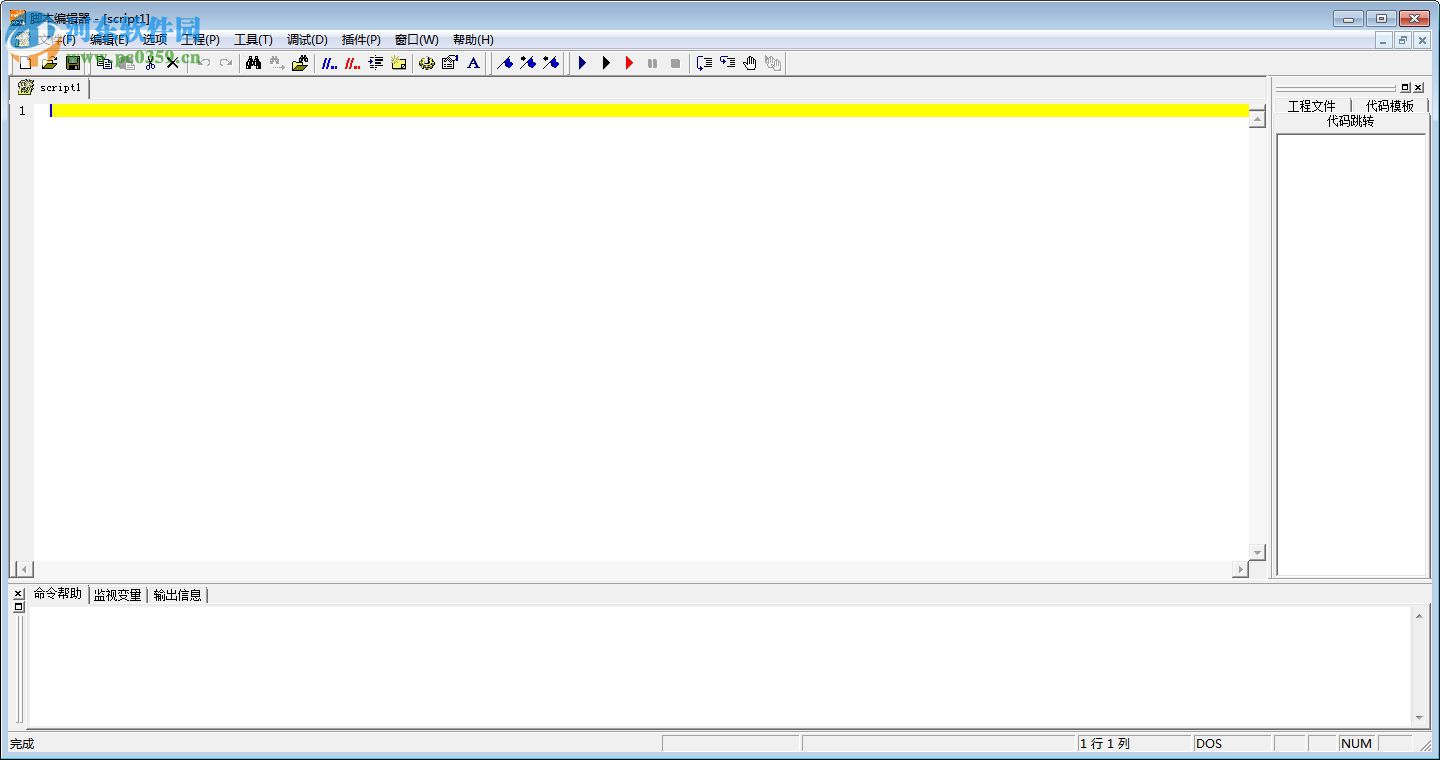Delete using the black X toolbar icon
The height and width of the screenshot is (760, 1440).
tap(172, 63)
